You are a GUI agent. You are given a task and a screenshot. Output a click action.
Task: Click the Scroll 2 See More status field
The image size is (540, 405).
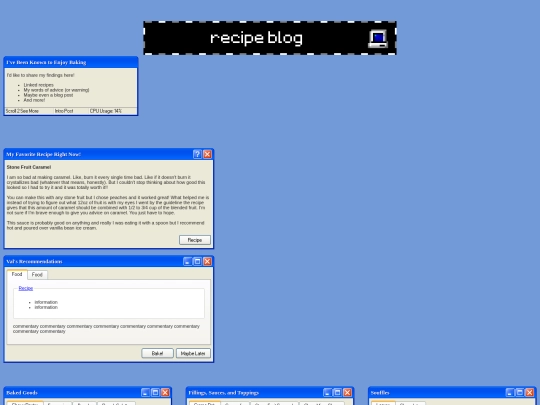point(29,111)
